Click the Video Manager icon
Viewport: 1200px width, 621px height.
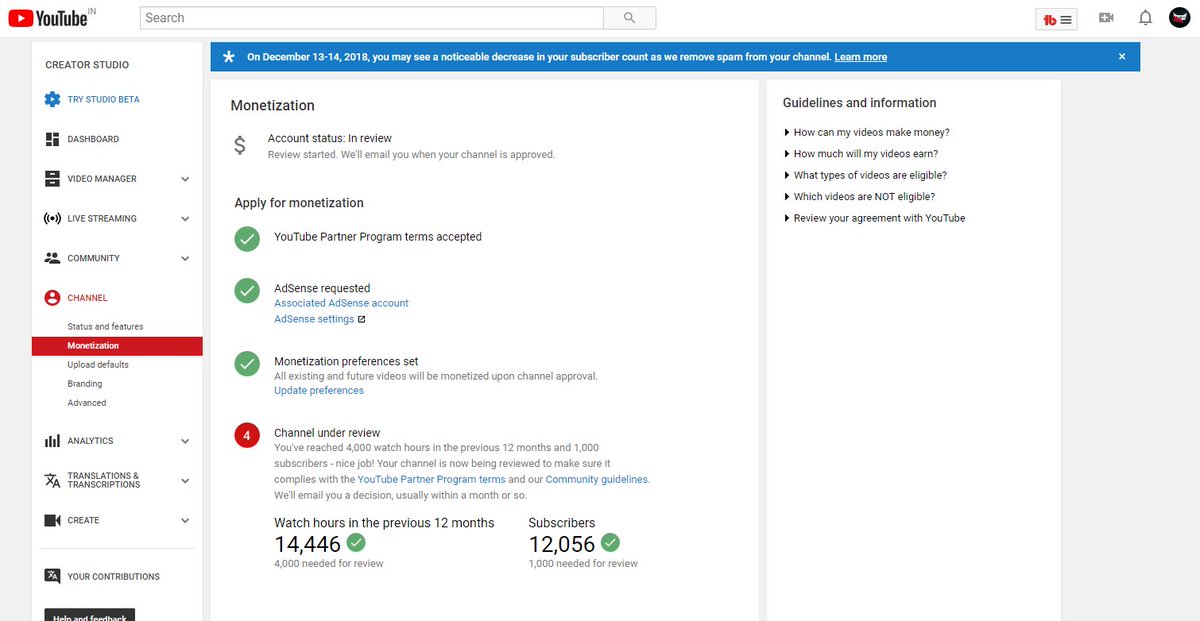52,179
